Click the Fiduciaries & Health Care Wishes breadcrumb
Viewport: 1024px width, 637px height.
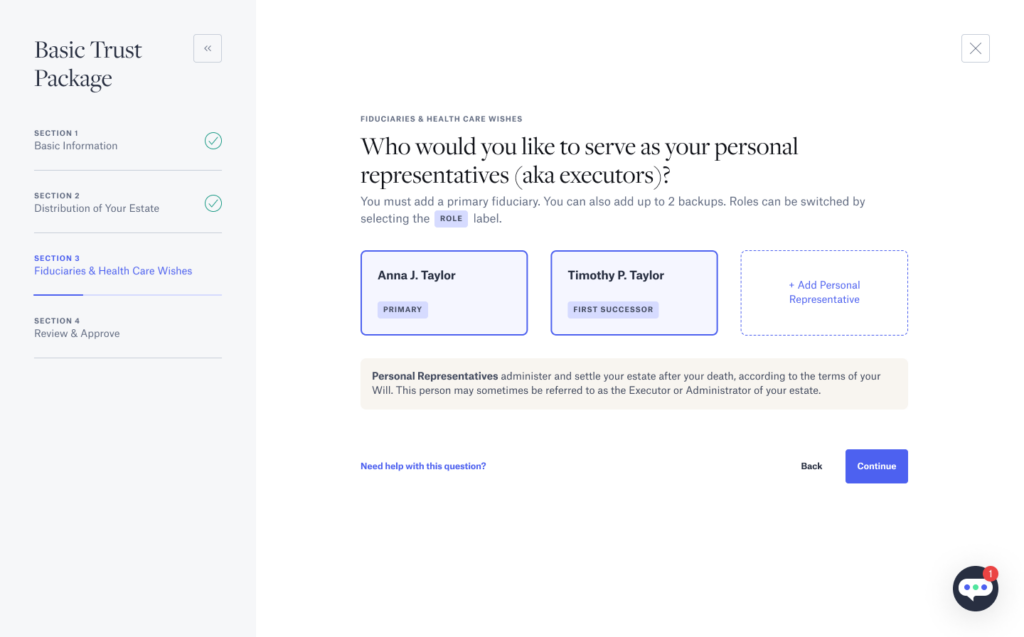click(442, 118)
